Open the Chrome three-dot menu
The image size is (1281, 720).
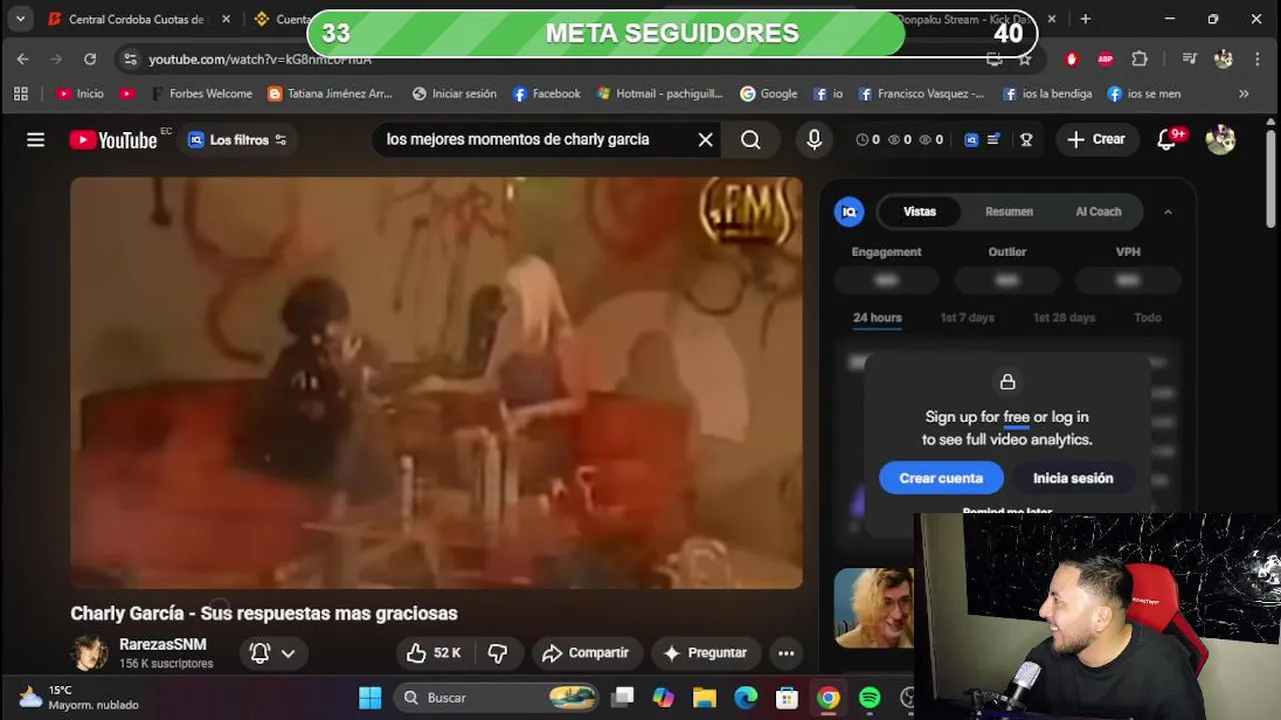pos(1257,59)
